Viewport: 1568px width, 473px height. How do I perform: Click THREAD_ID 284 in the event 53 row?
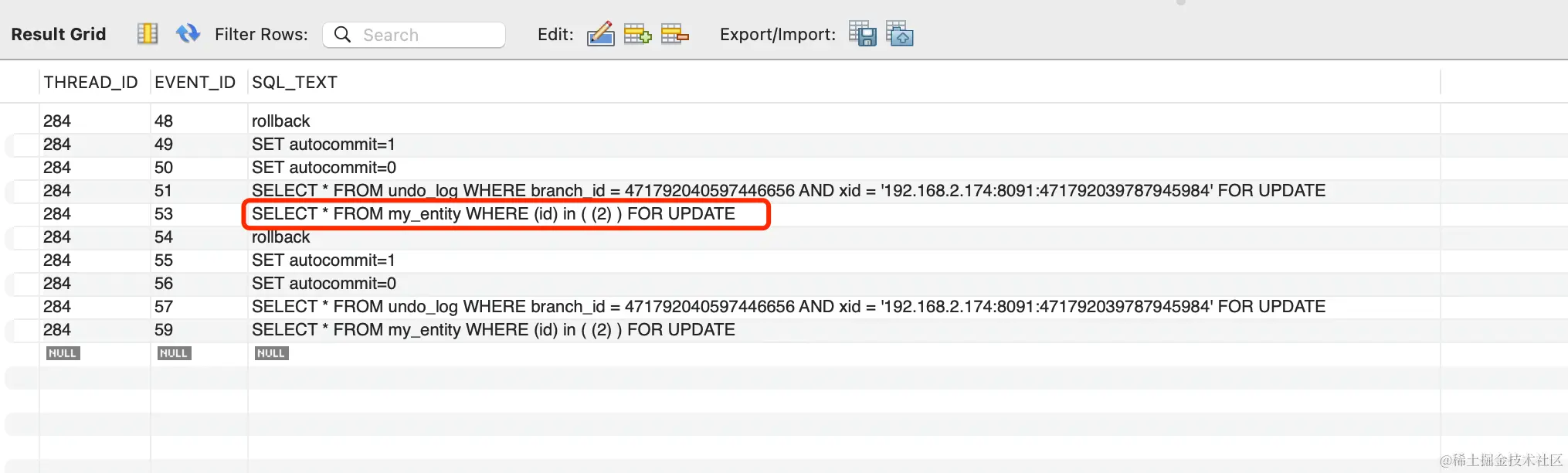[x=95, y=214]
